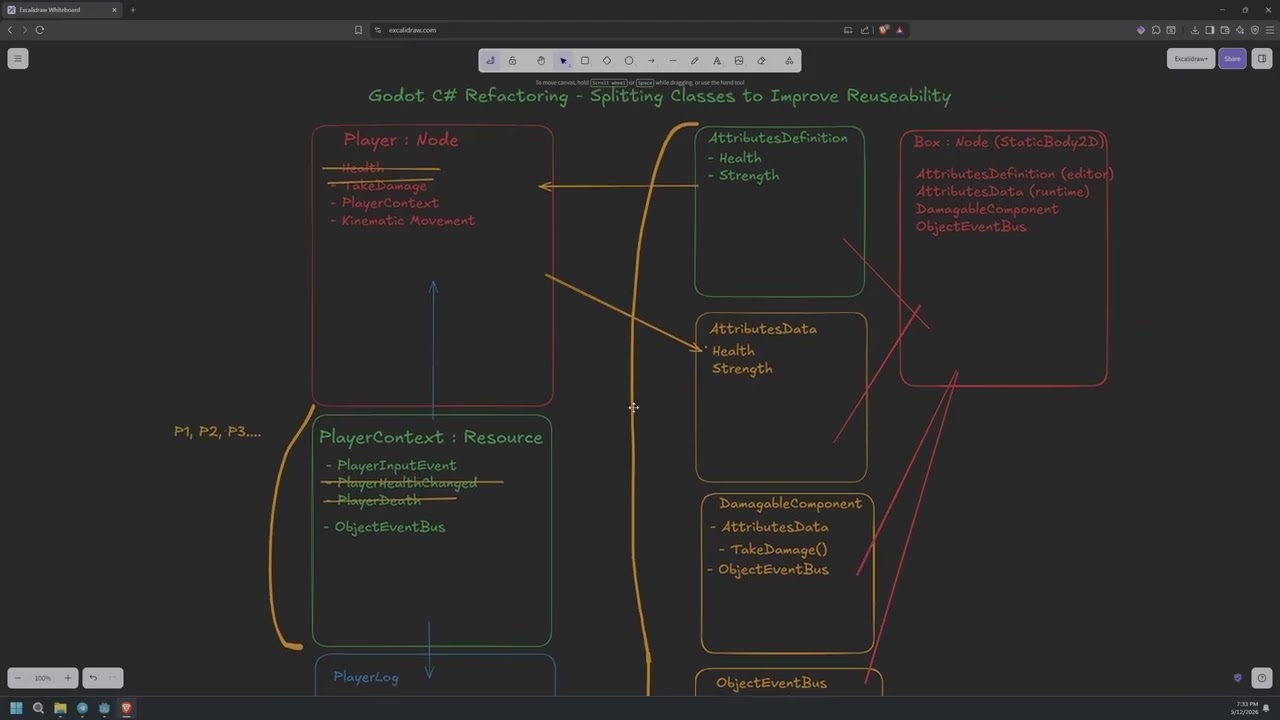Redo the last undone action
This screenshot has height=720, width=1280.
(113, 678)
